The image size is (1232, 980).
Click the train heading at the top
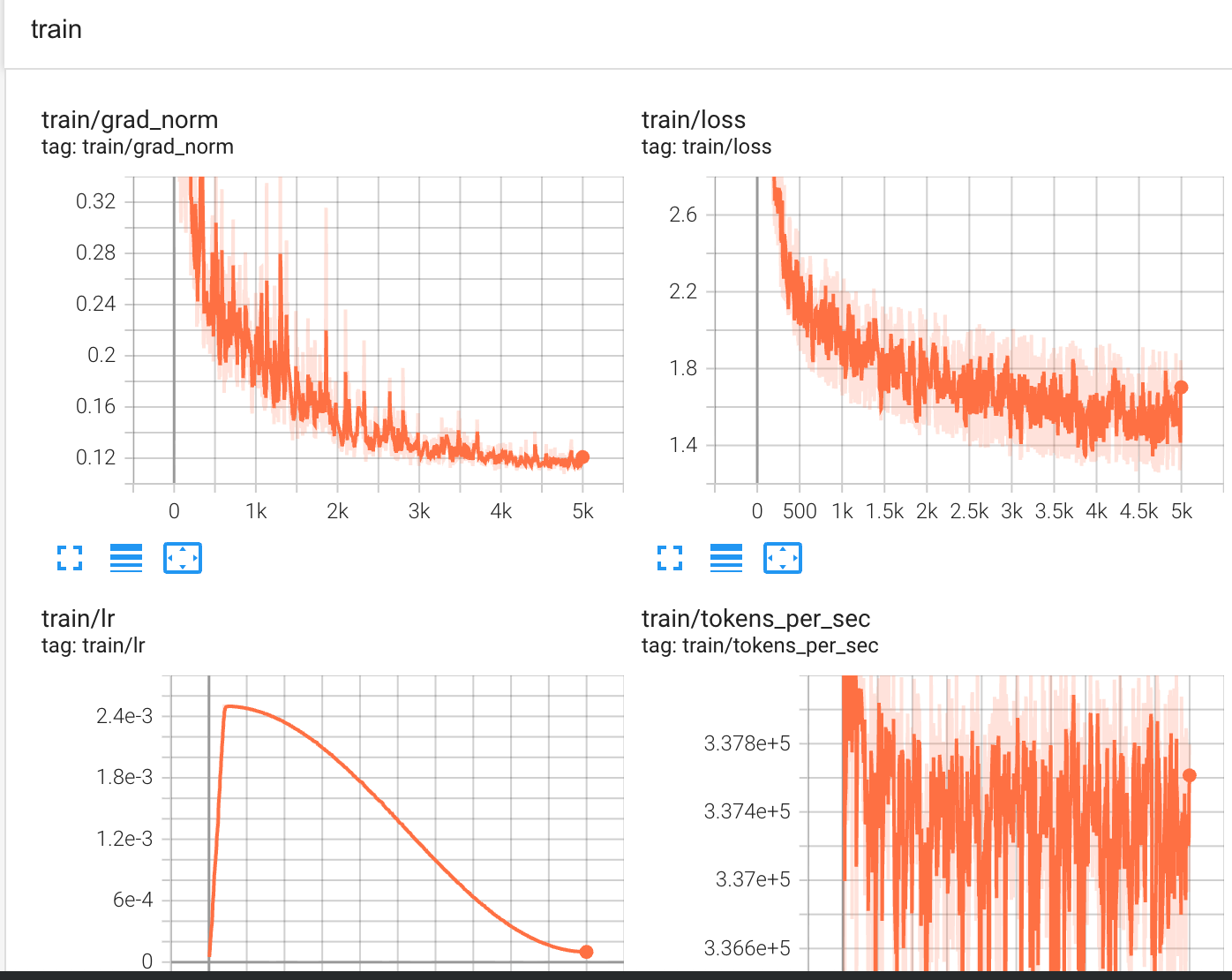point(56,29)
